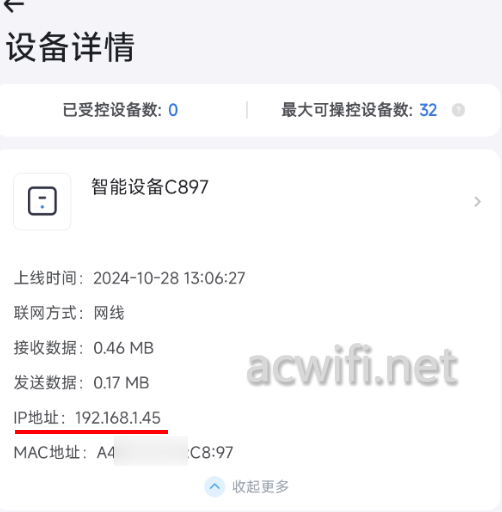Click the MAC address row
The image size is (502, 512).
pyautogui.click(x=123, y=452)
